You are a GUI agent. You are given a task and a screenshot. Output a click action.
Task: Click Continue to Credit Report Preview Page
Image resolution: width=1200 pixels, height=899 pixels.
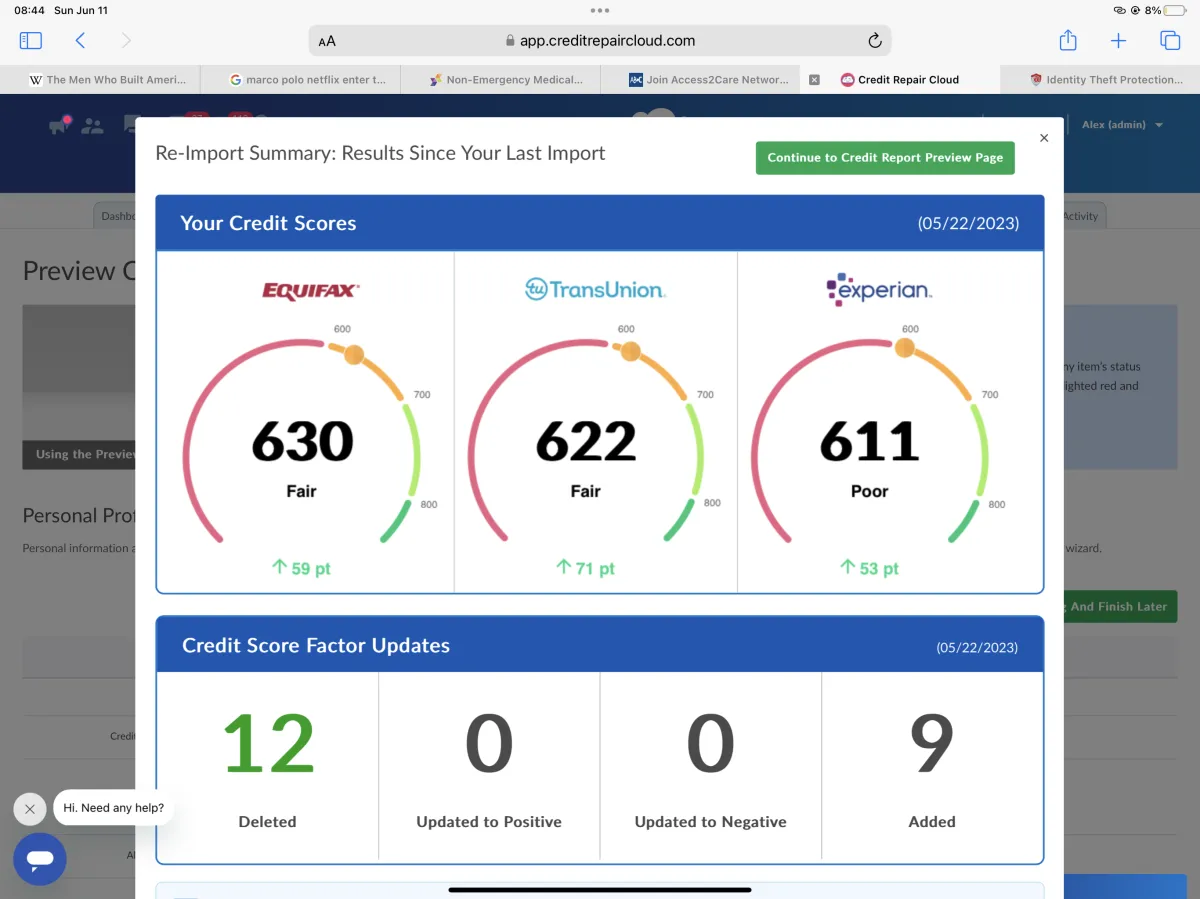click(885, 158)
